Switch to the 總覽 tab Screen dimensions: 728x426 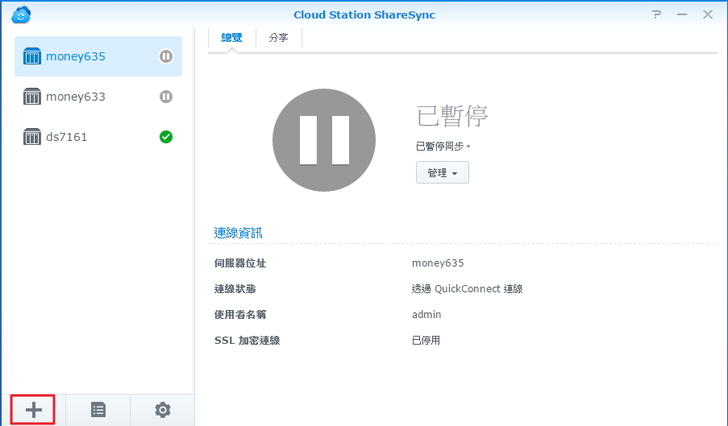(x=232, y=38)
